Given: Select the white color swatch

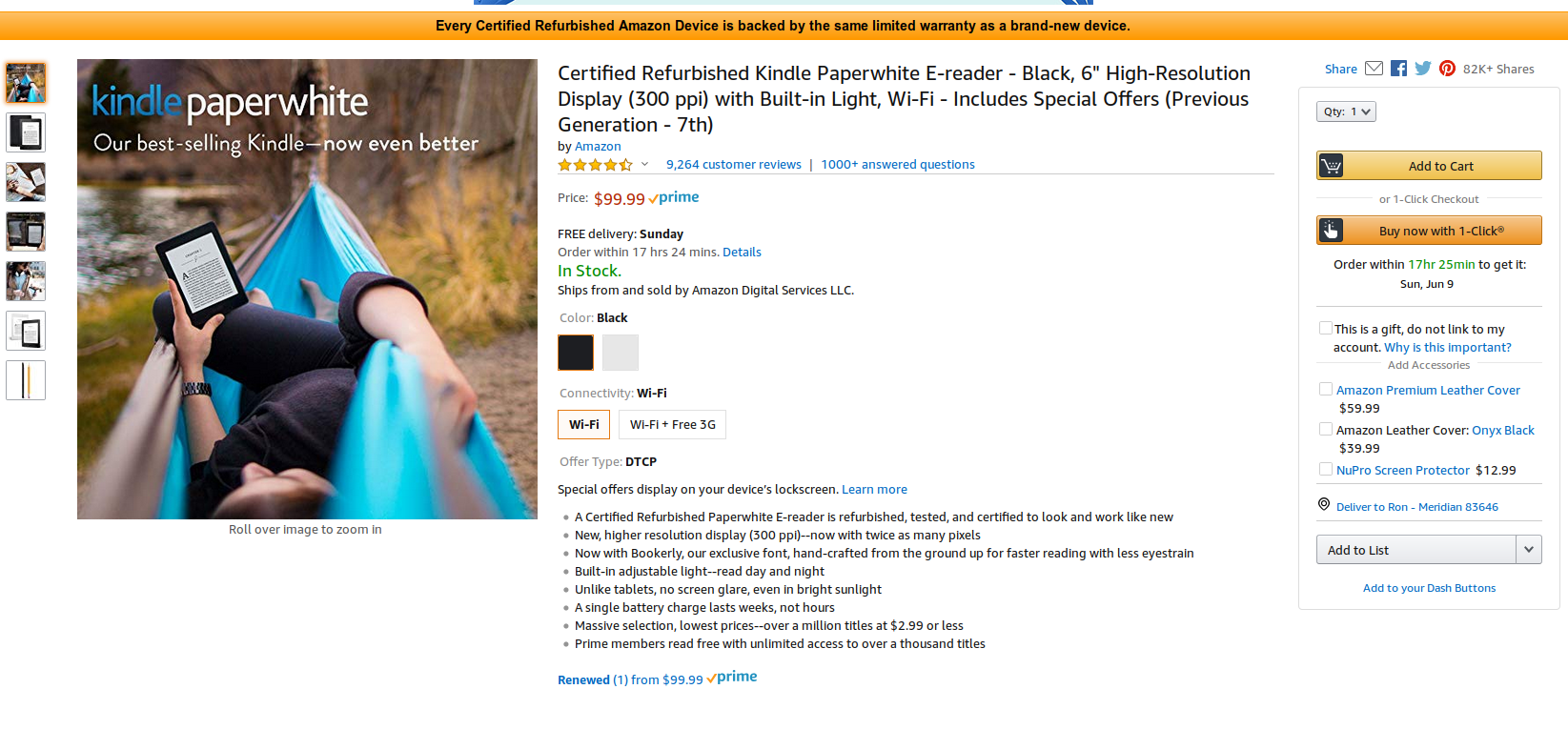Looking at the screenshot, I should click(x=620, y=353).
